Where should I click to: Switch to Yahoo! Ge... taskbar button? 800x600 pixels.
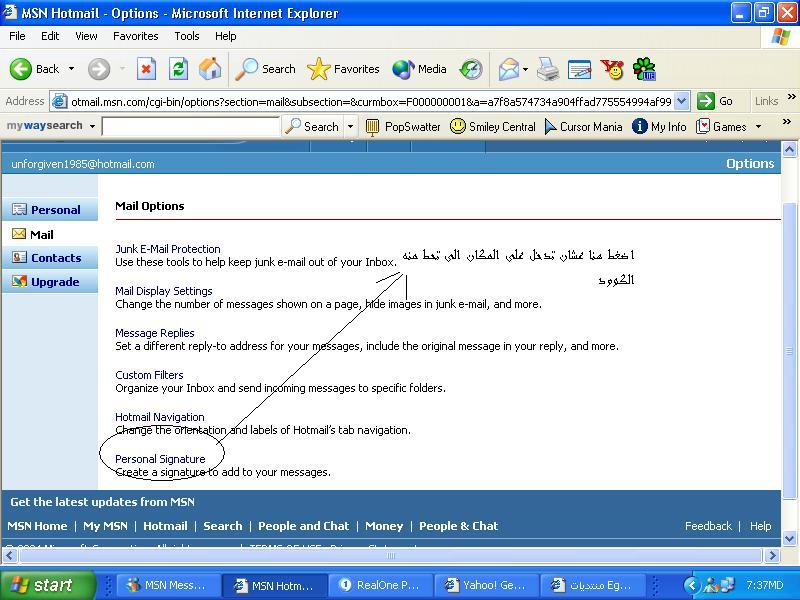tap(487, 585)
